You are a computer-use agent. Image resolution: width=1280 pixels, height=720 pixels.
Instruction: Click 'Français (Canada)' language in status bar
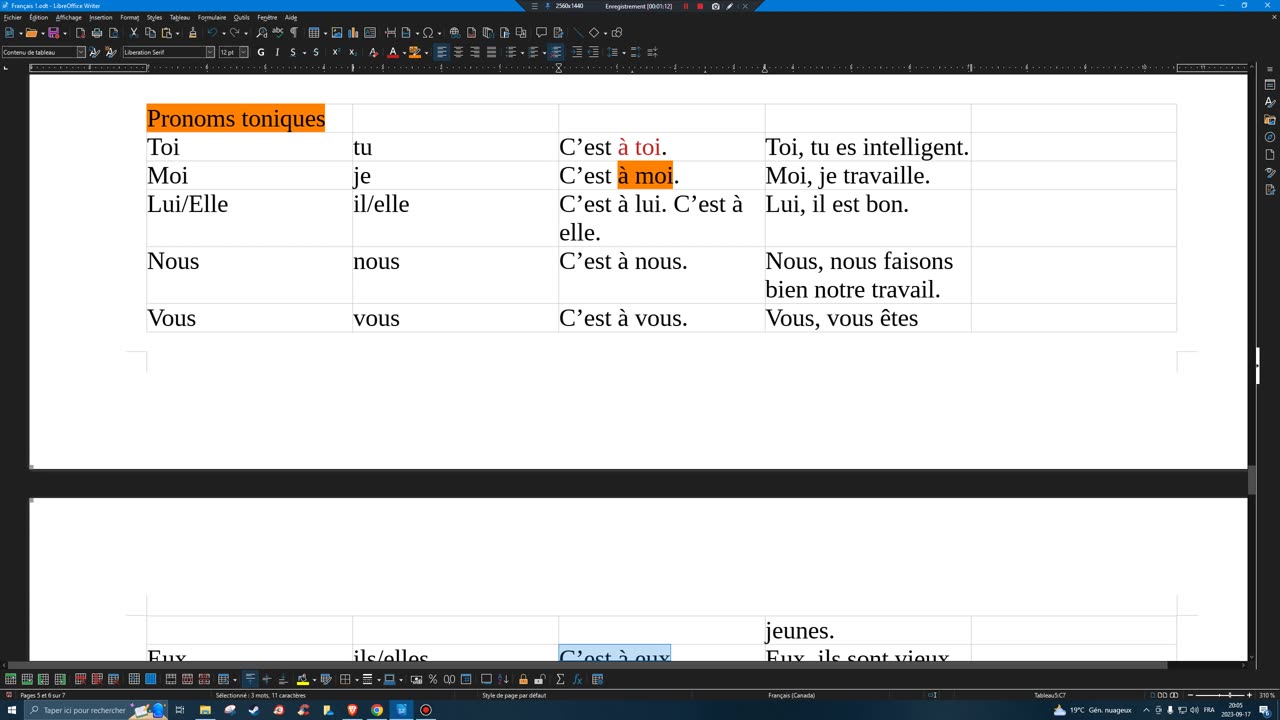(x=791, y=695)
